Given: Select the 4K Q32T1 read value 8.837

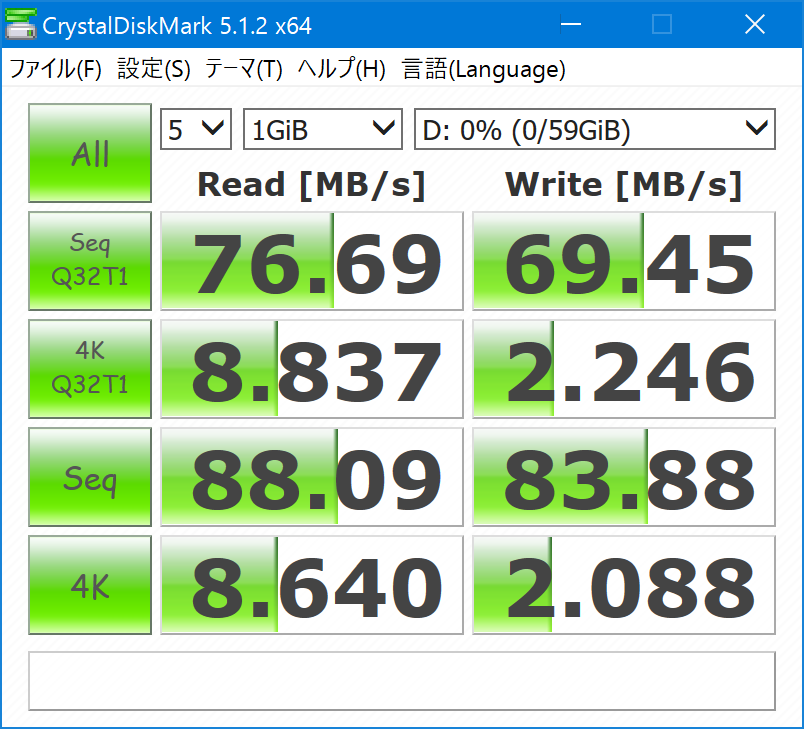Looking at the screenshot, I should click(312, 369).
